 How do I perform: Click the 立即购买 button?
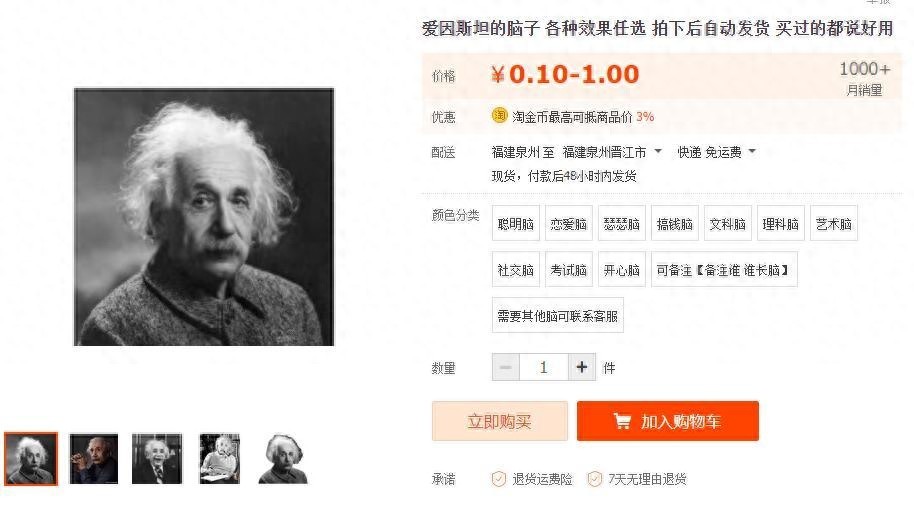[x=500, y=421]
